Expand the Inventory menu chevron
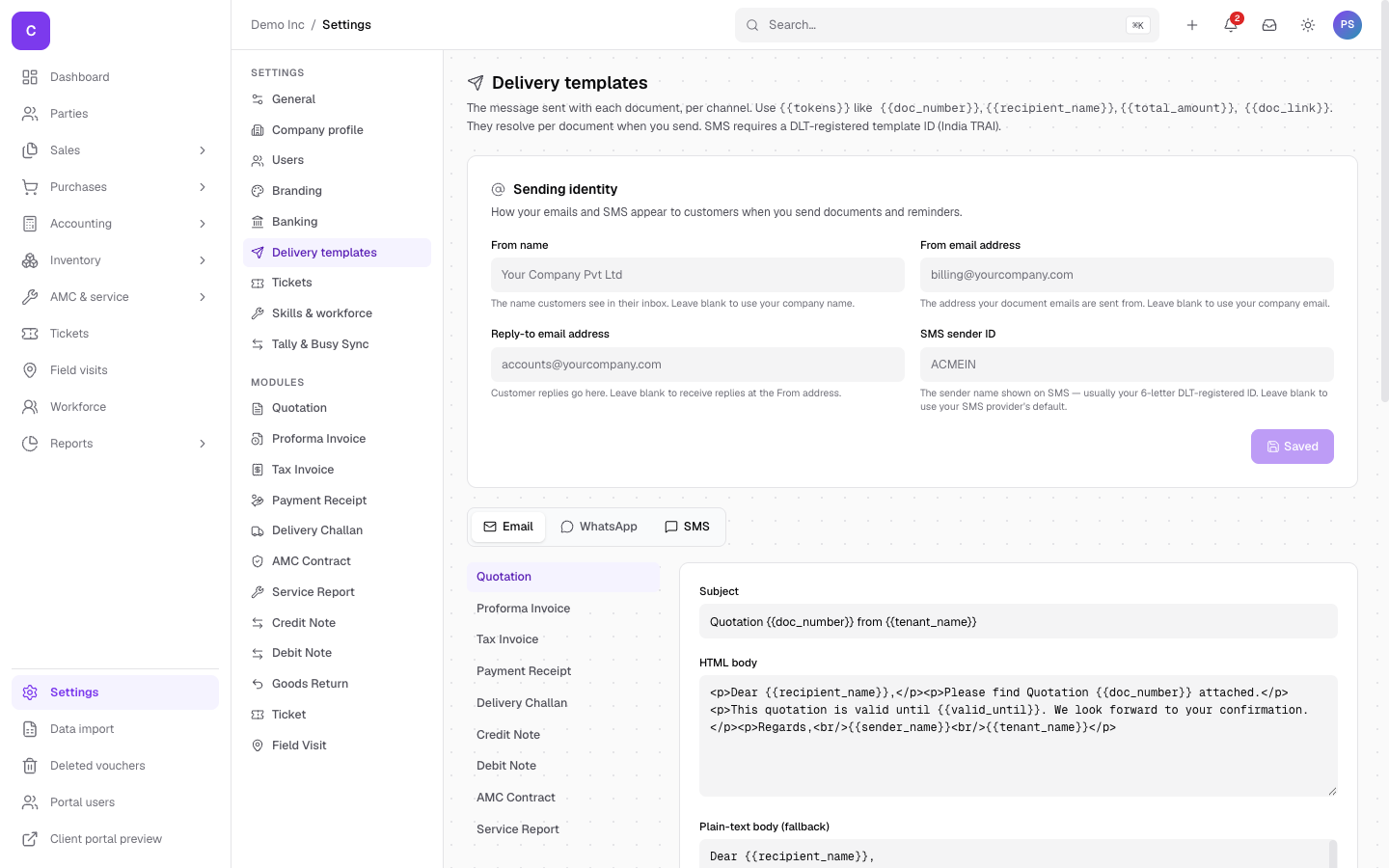The height and width of the screenshot is (868, 1389). pos(203,260)
